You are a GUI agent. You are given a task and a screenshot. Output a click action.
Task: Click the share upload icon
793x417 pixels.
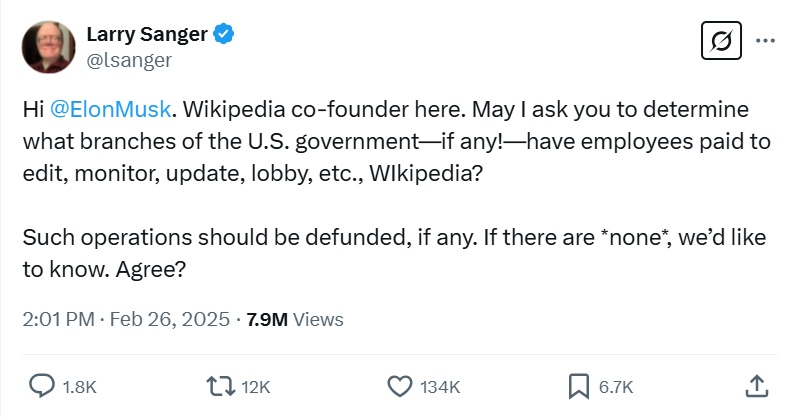tap(757, 385)
